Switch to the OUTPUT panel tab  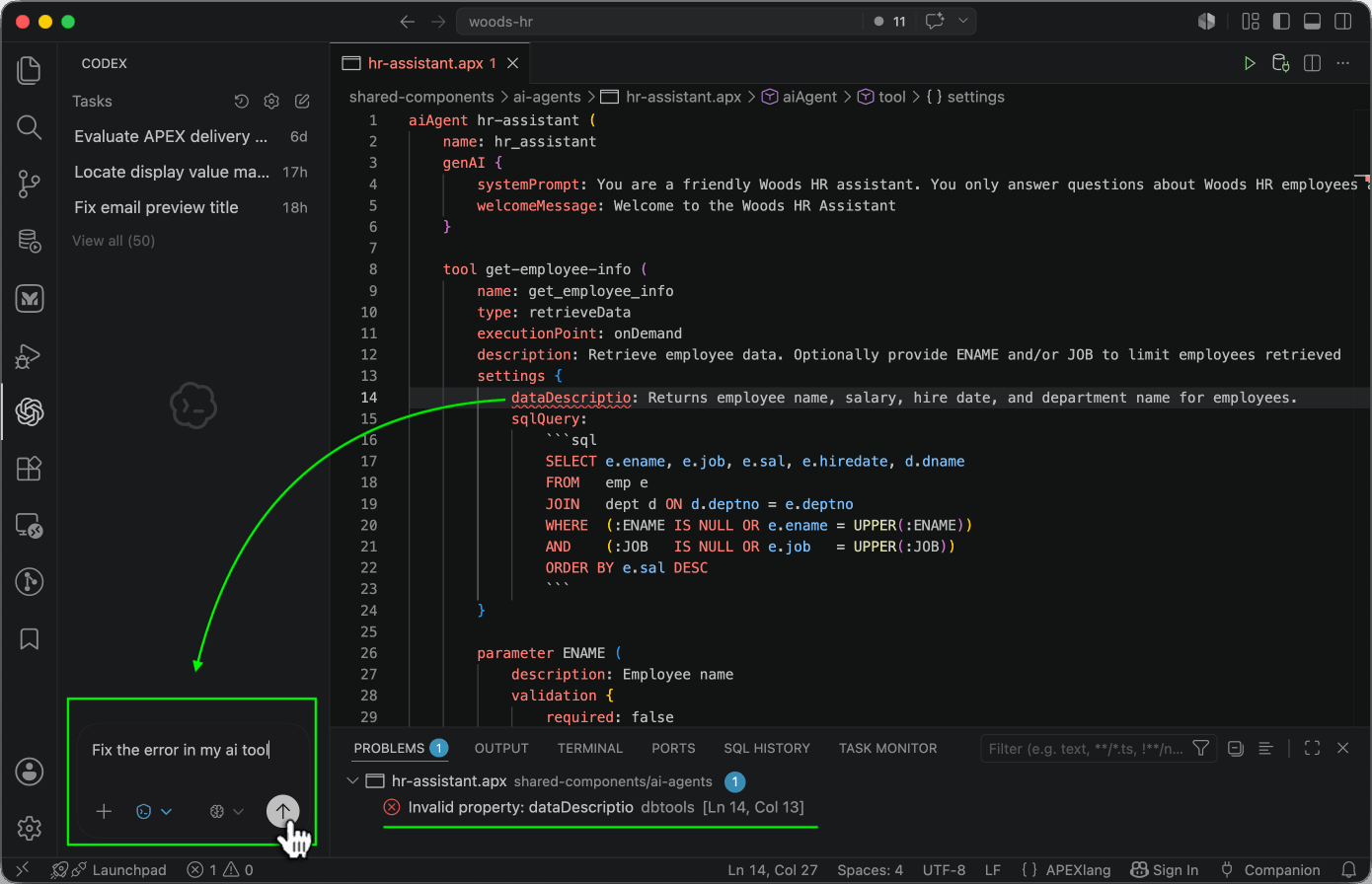pos(501,748)
